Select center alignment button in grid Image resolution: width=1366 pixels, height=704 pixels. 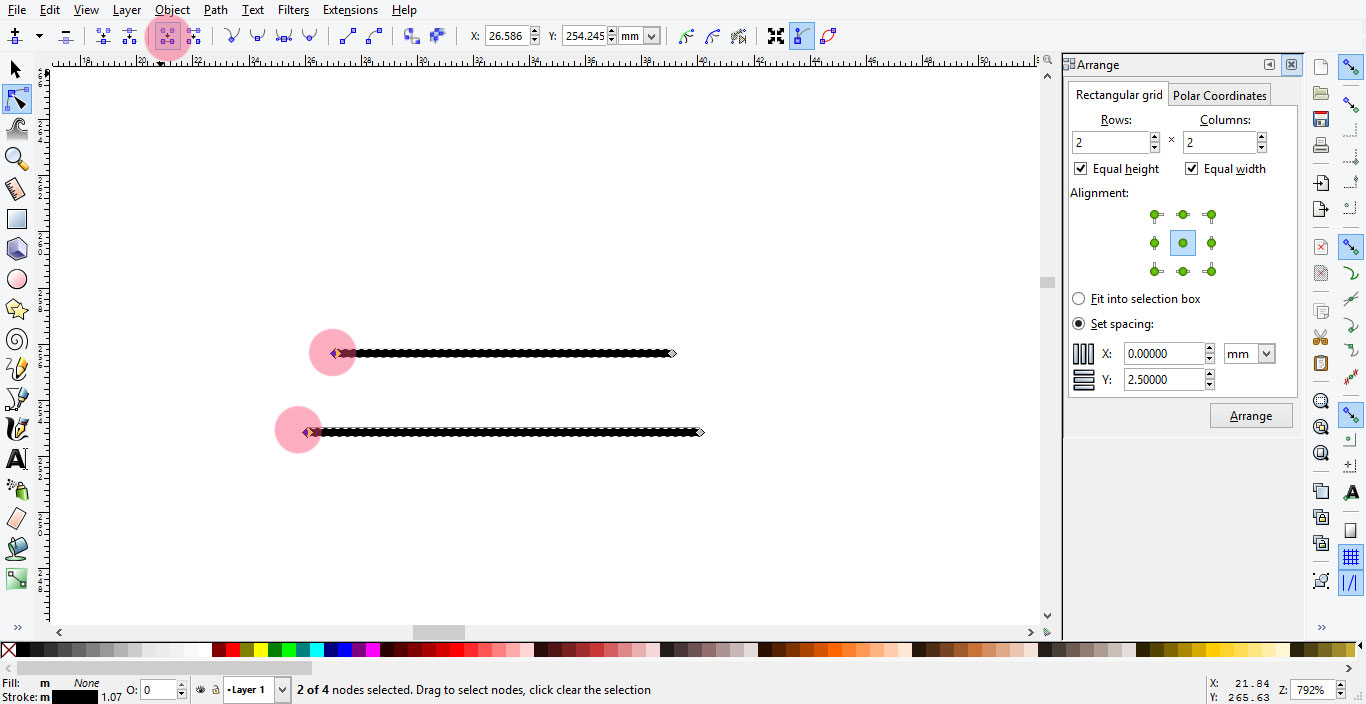[x=1183, y=243]
